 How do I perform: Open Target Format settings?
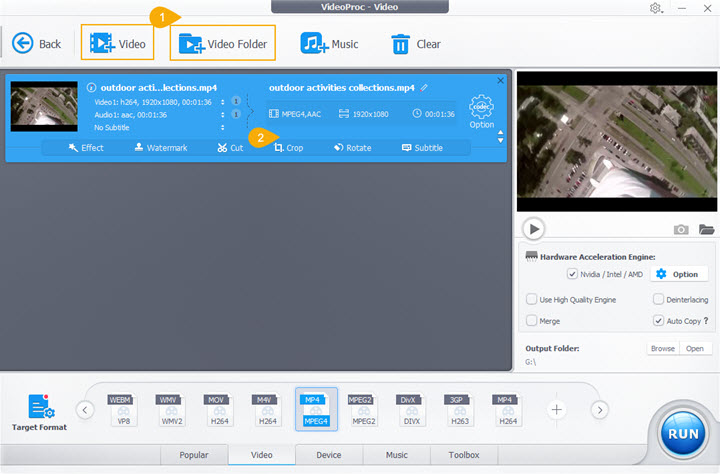pyautogui.click(x=39, y=412)
